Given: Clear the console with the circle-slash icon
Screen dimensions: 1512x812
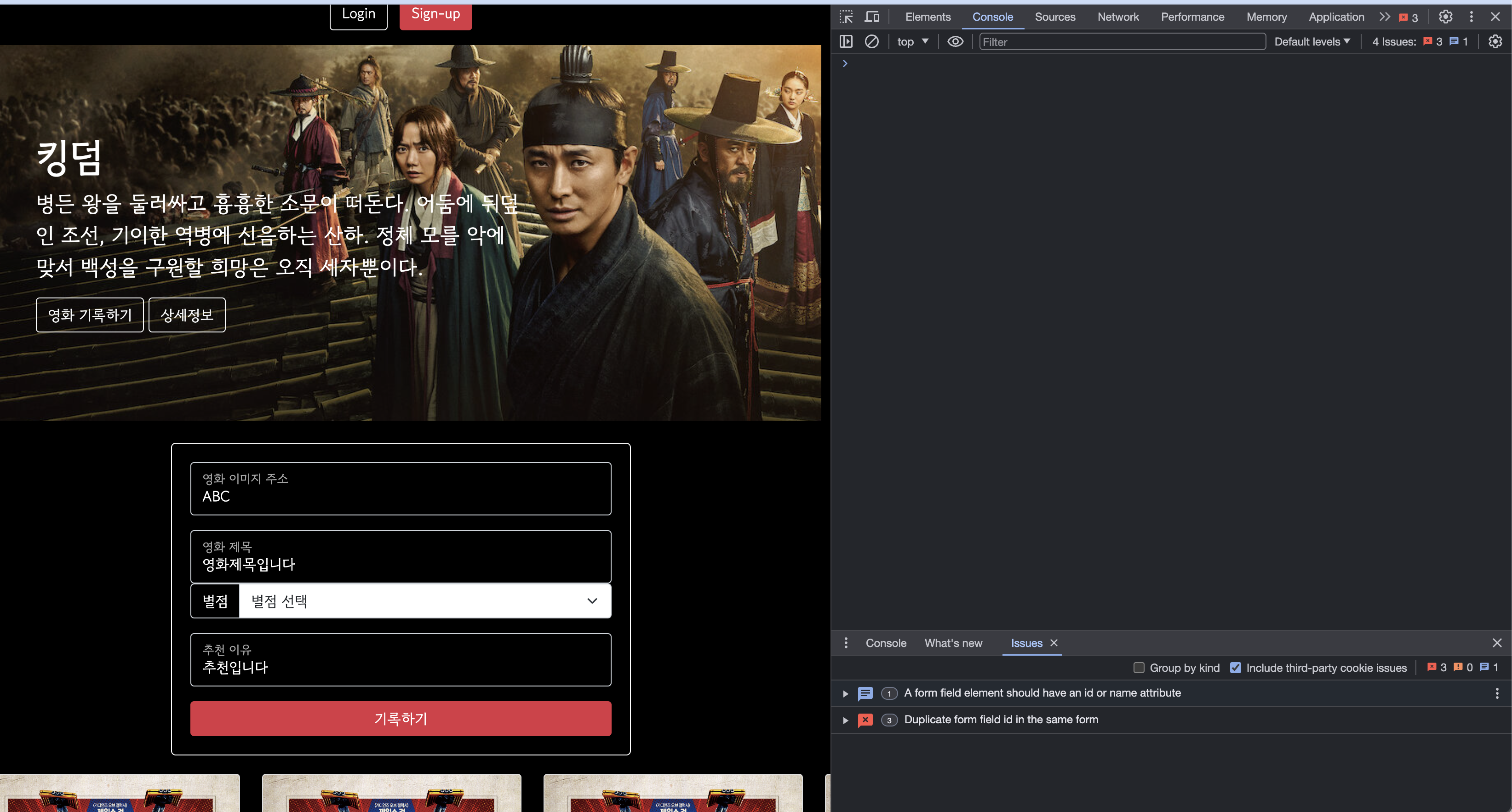Looking at the screenshot, I should [x=871, y=42].
